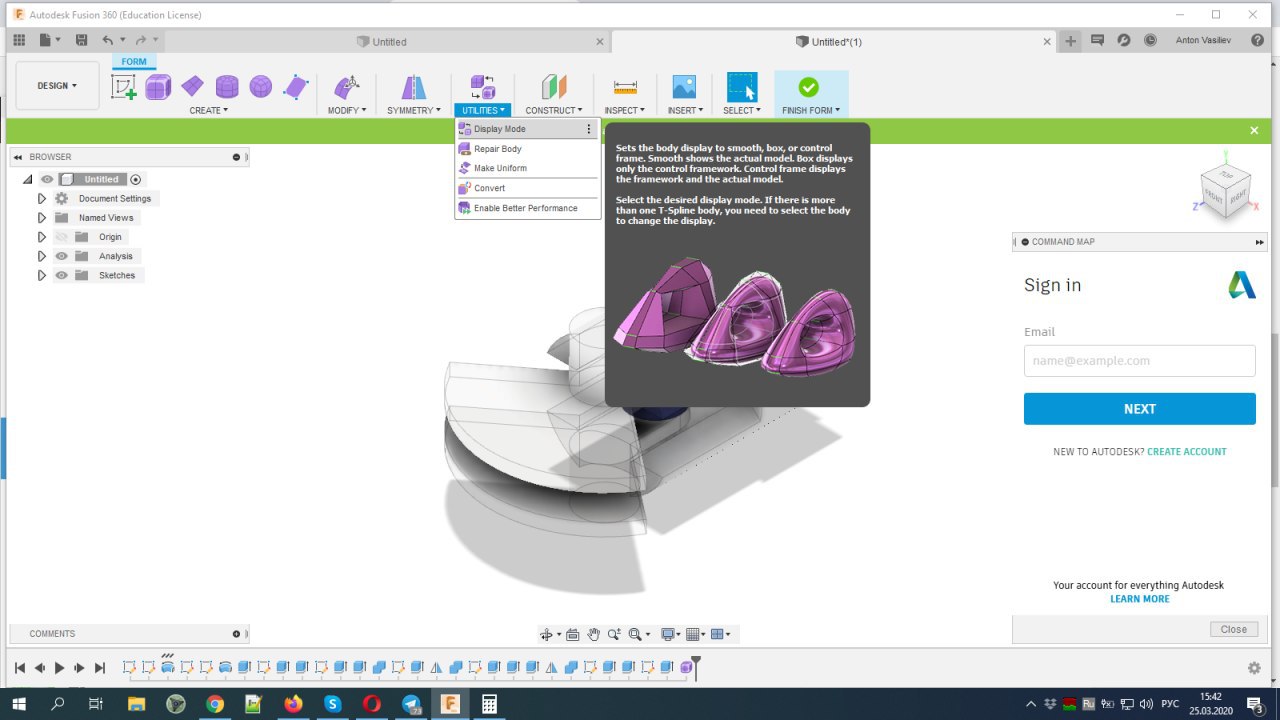The width and height of the screenshot is (1280, 720).
Task: Expand the Document Settings node
Action: 42,199
